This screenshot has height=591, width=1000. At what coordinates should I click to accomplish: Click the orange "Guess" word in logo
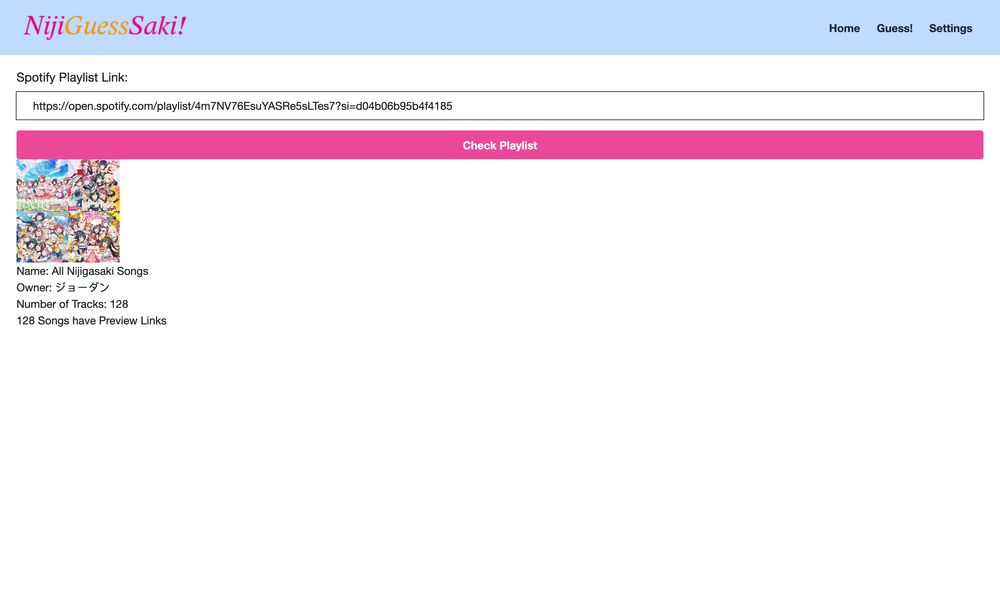pos(96,27)
